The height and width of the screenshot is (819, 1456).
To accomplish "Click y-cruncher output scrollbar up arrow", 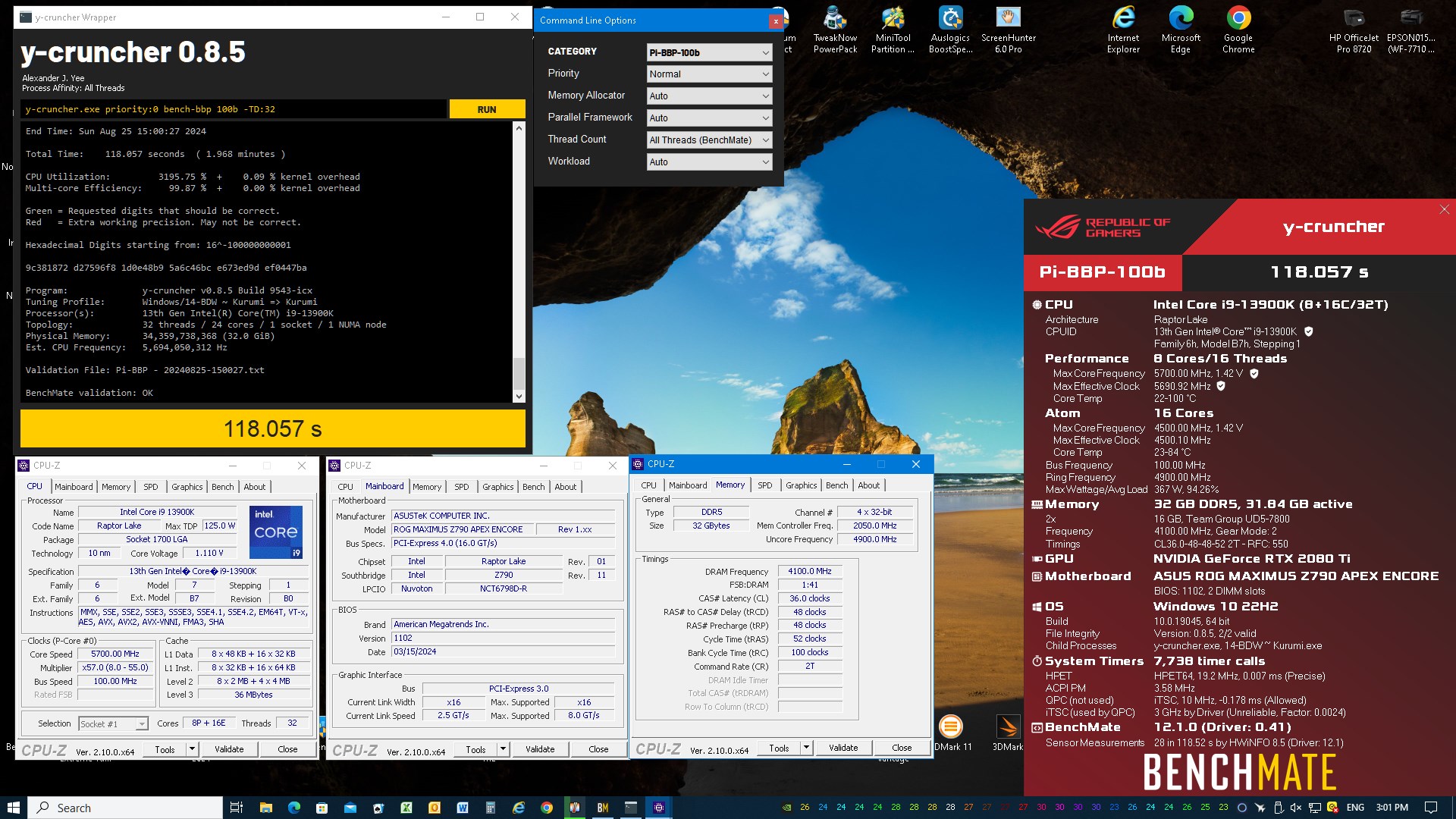I will point(519,128).
